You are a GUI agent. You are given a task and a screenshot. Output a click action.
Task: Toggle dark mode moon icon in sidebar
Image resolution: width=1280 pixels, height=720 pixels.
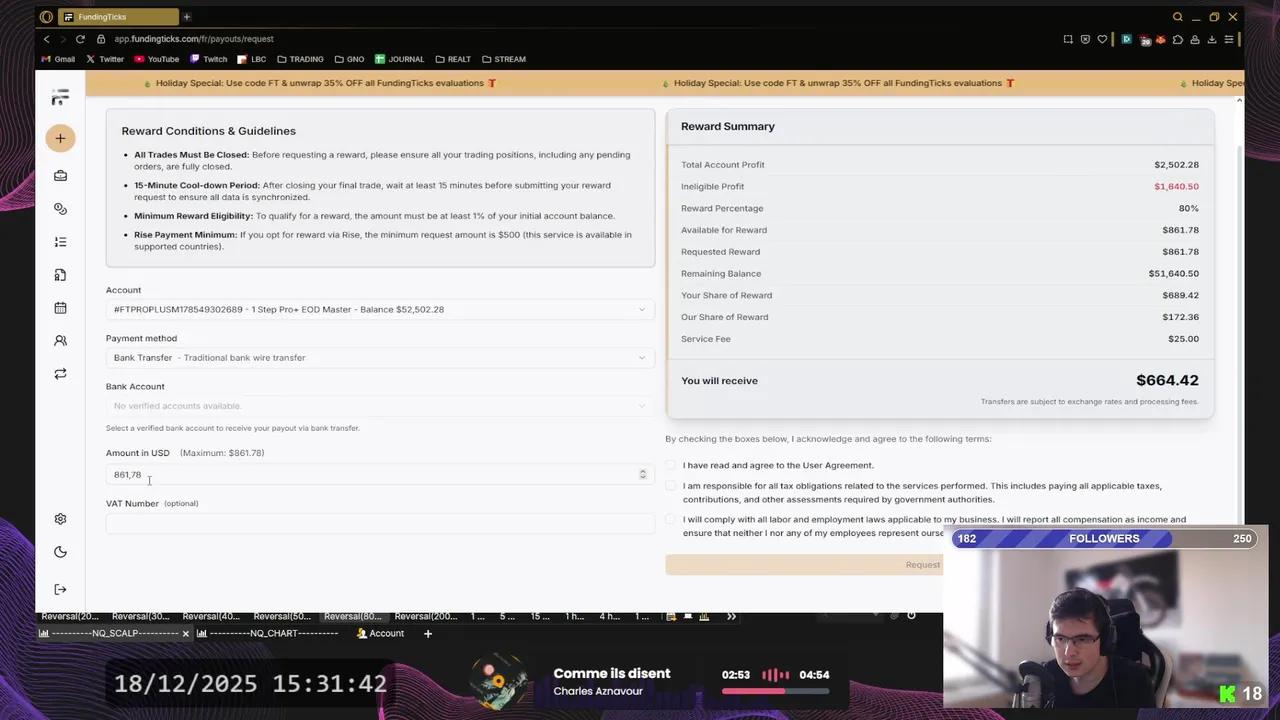[x=60, y=552]
